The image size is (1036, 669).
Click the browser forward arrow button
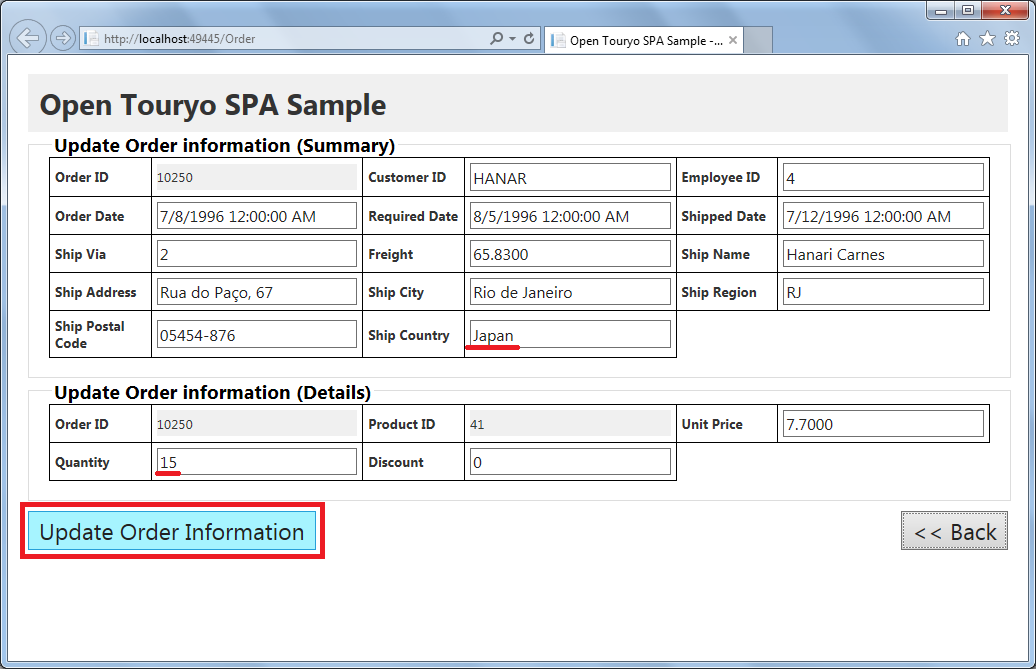[63, 39]
